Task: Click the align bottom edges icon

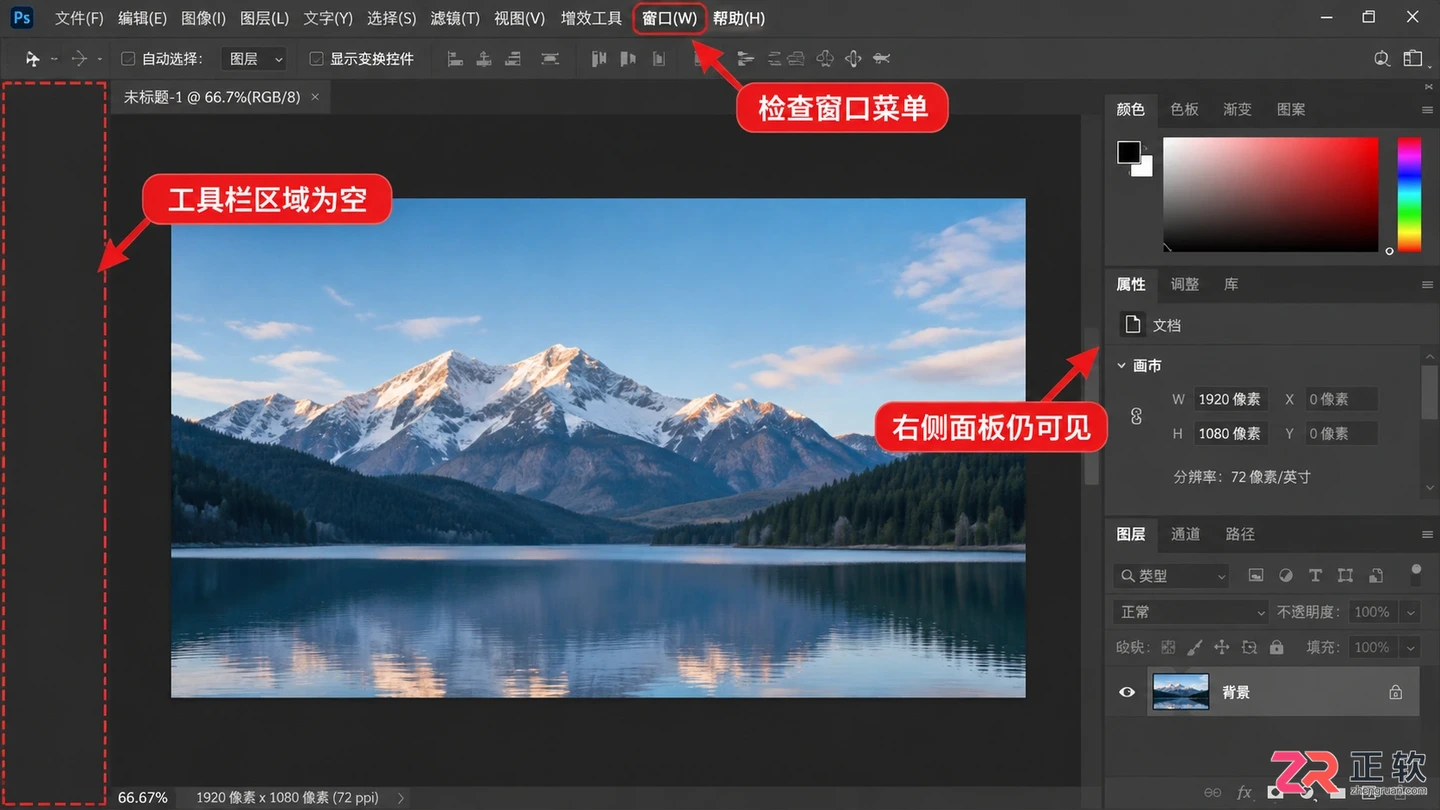Action: (x=658, y=59)
